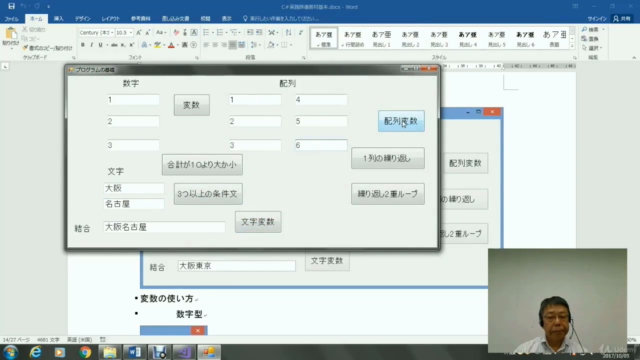Switch to the 校閲 tab

205,19
